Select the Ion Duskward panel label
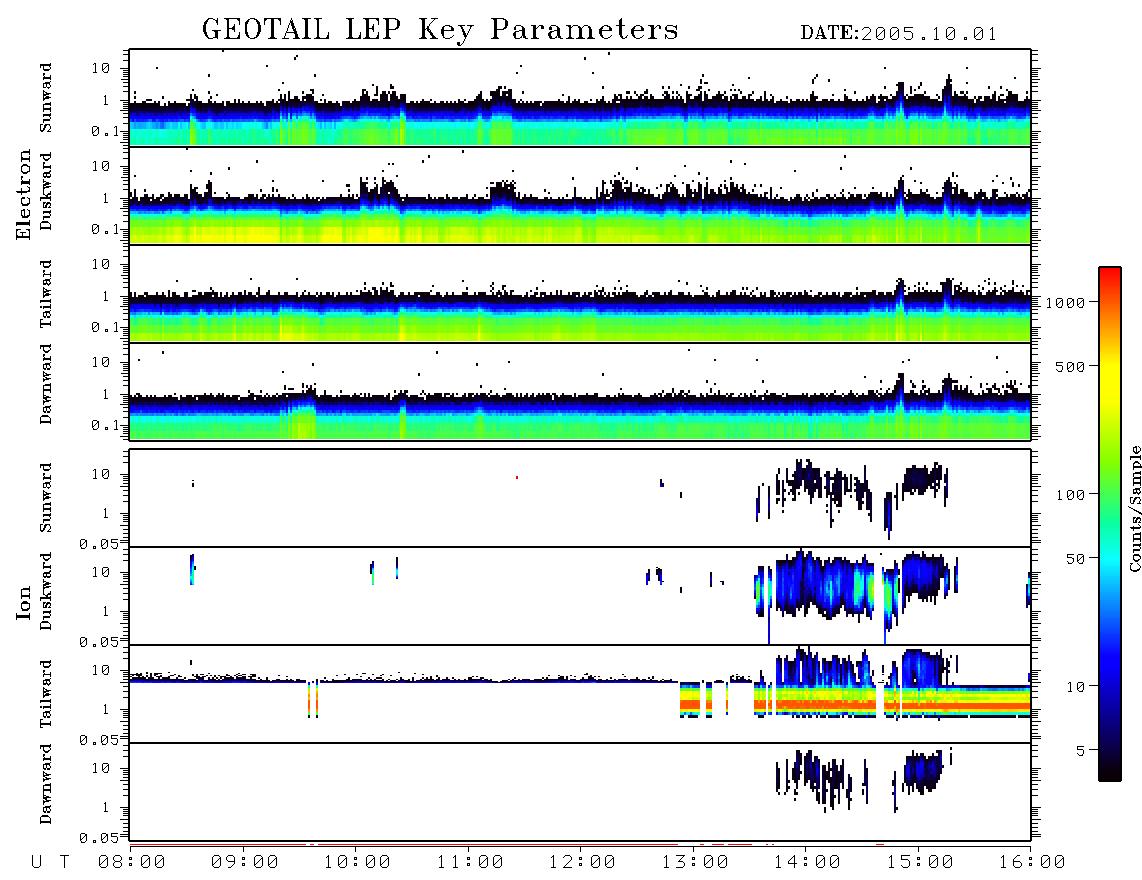Image resolution: width=1142 pixels, height=880 pixels. coord(46,591)
